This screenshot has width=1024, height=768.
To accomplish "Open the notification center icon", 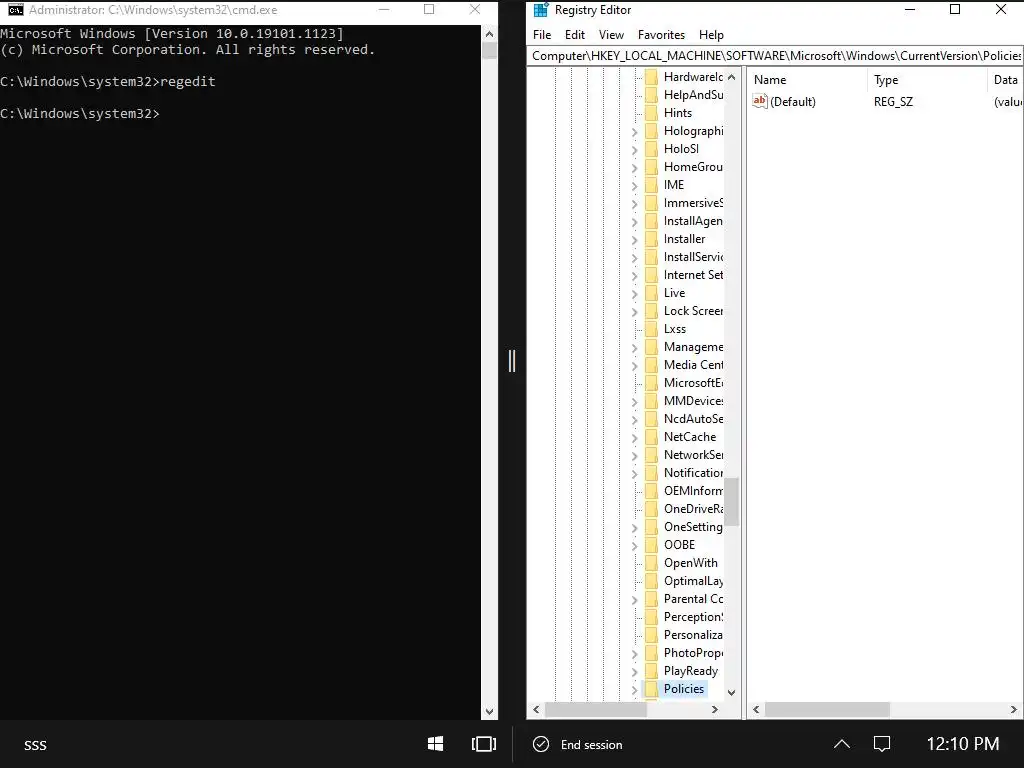I will pos(882,744).
